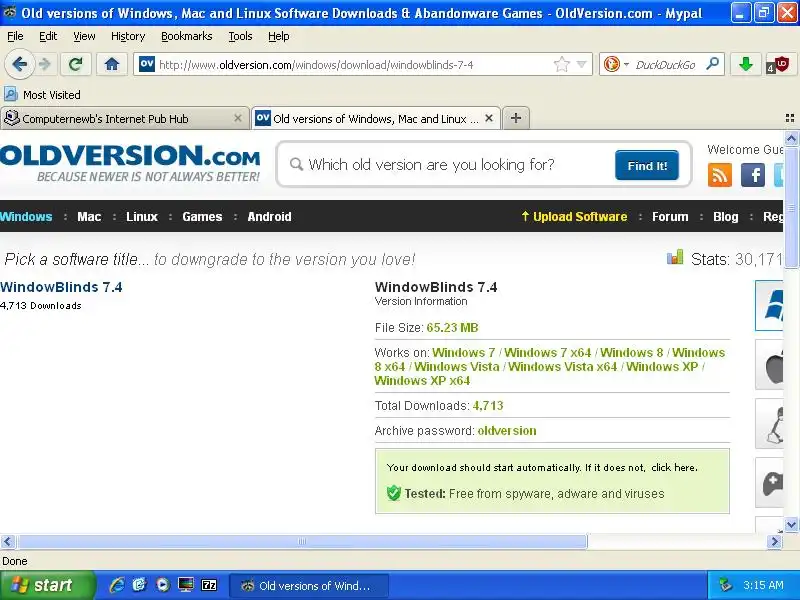Select the Mac category in nav bar
The image size is (800, 600).
tap(89, 217)
